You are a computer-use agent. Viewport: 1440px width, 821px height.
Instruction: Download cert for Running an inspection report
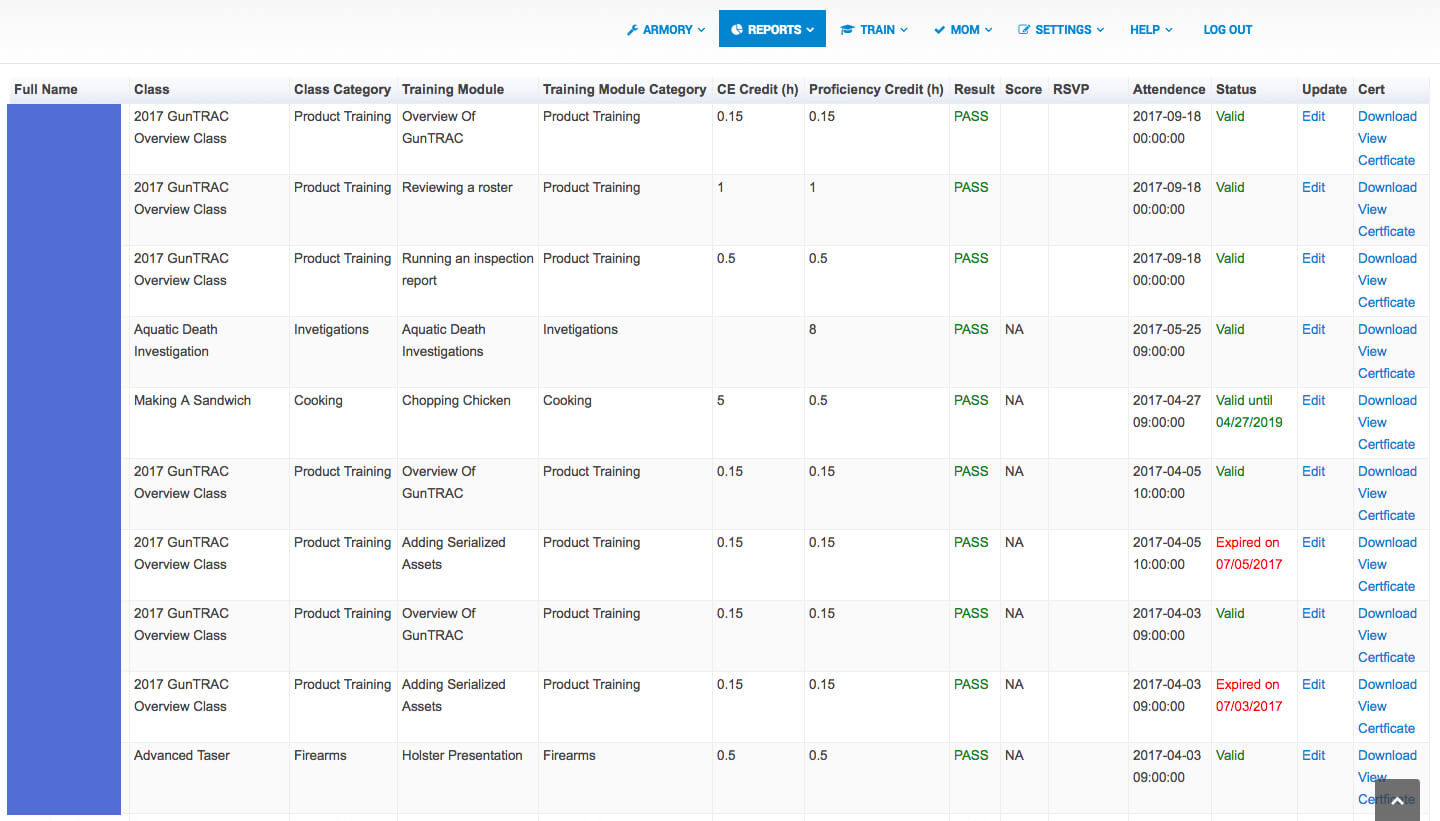pos(1387,258)
